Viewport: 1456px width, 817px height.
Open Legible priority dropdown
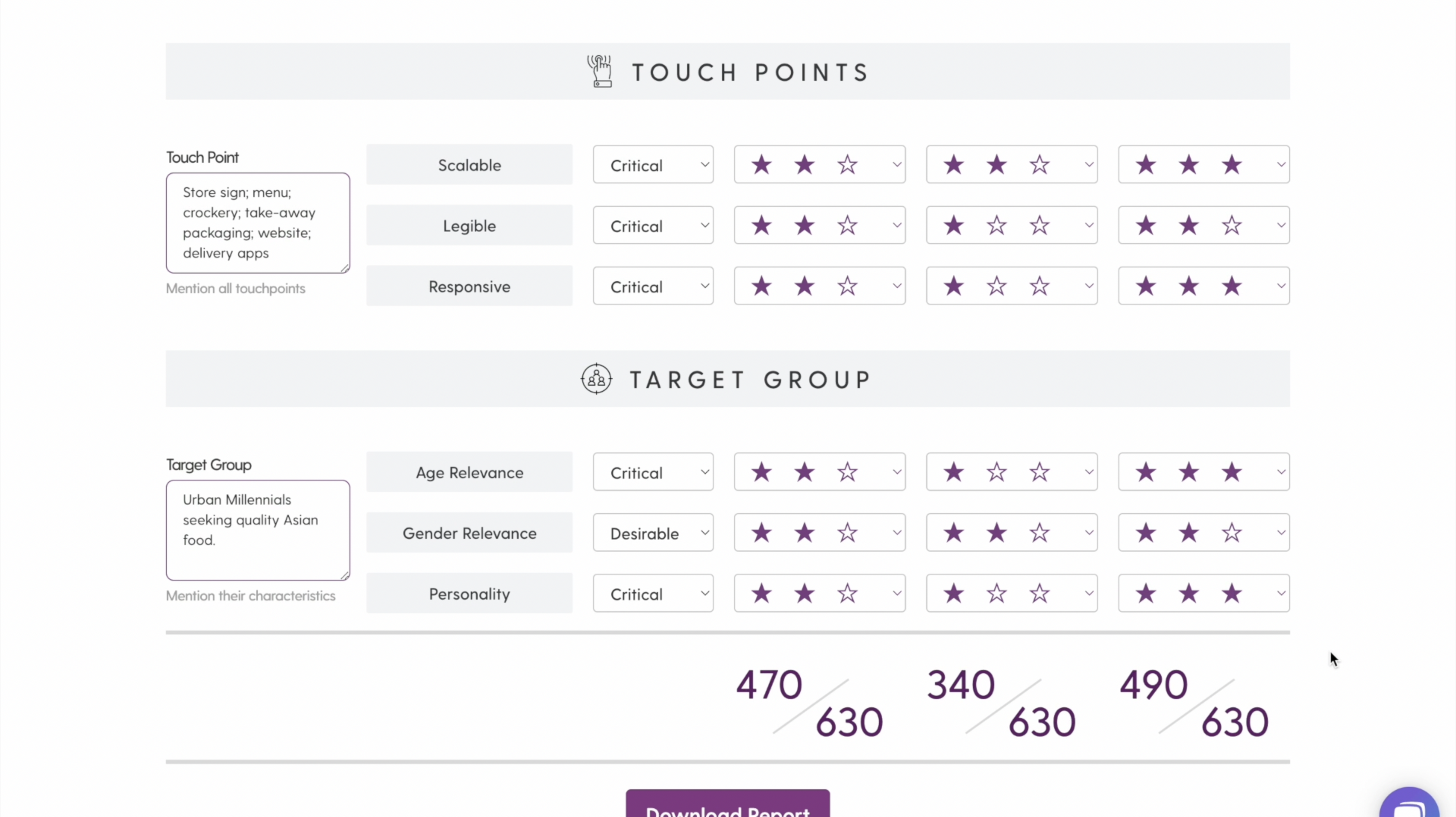click(653, 225)
